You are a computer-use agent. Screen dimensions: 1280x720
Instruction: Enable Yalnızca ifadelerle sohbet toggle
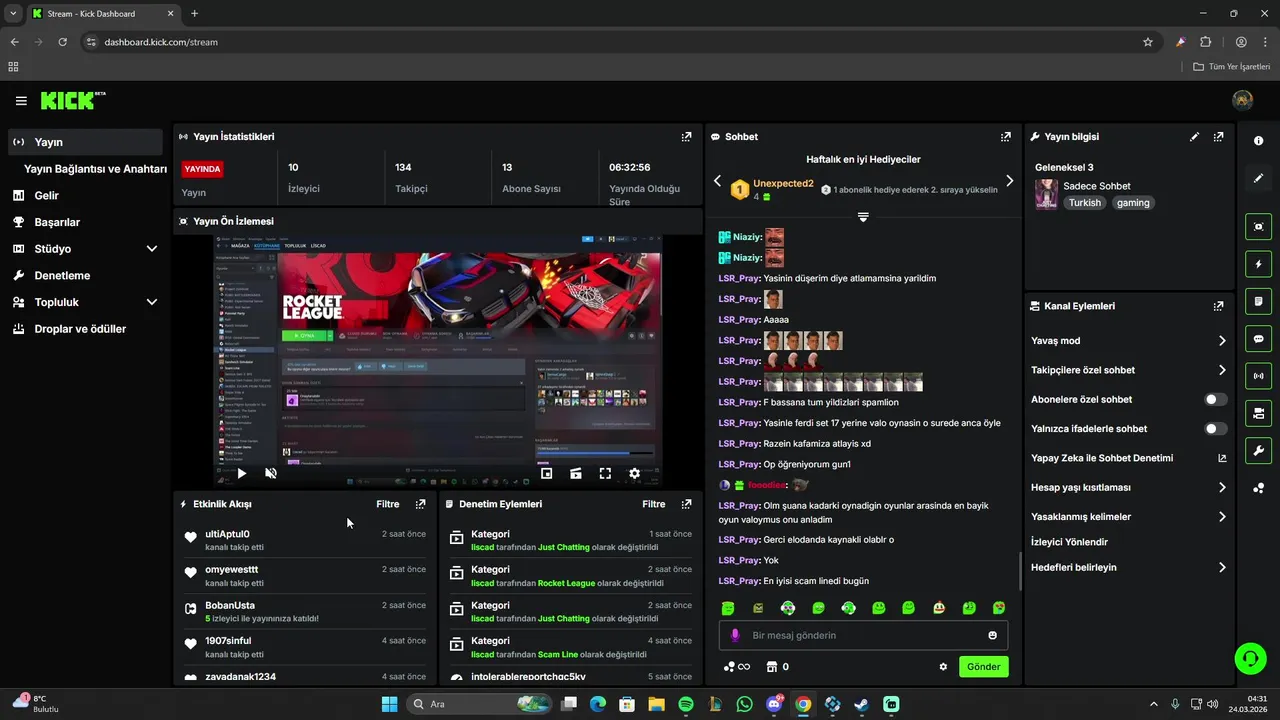pos(1215,429)
